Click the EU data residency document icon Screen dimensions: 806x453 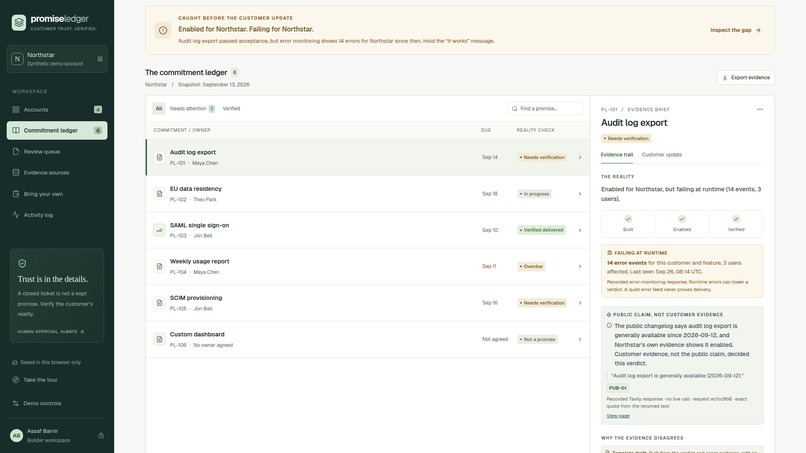[159, 194]
